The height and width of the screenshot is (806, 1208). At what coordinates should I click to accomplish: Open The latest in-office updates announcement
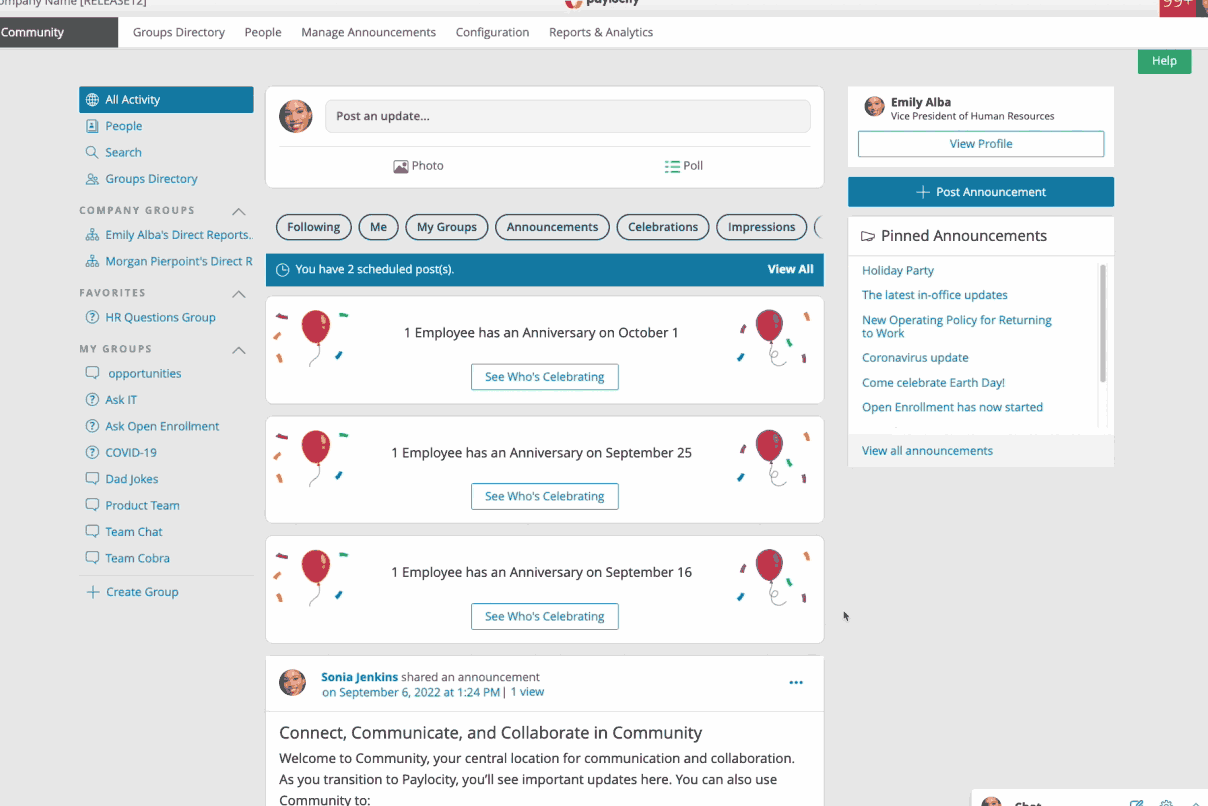click(x=935, y=295)
